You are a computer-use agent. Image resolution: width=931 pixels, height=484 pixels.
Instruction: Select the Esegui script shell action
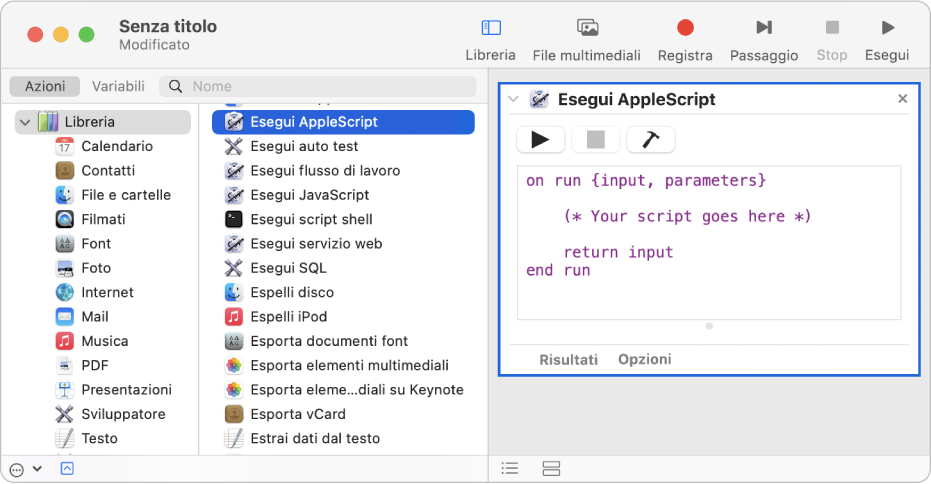(x=311, y=219)
